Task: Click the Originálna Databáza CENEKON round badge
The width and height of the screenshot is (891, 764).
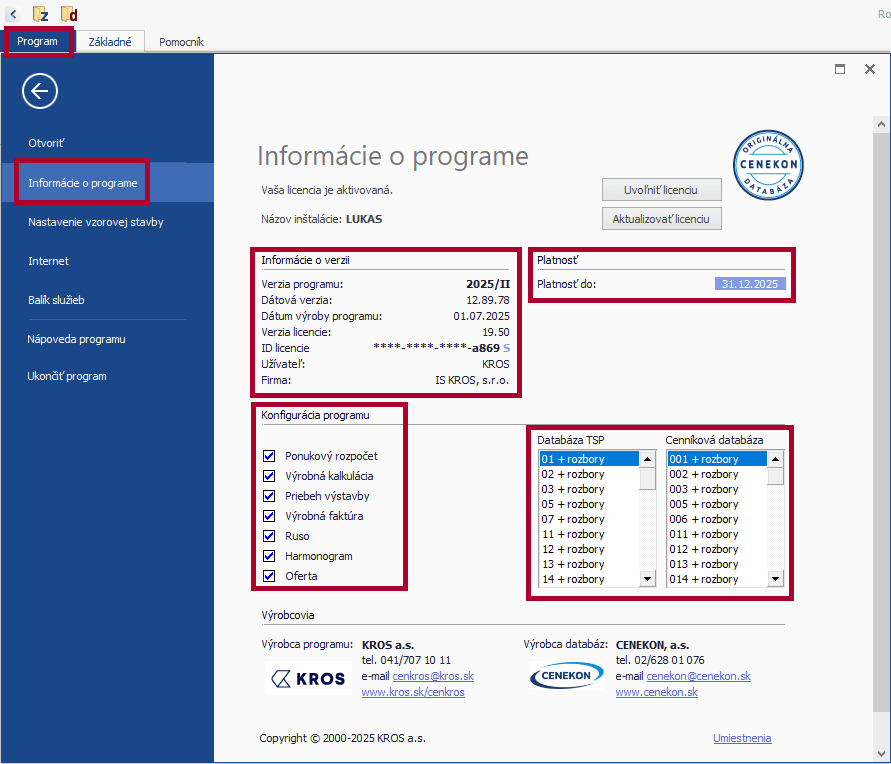Action: [771, 164]
